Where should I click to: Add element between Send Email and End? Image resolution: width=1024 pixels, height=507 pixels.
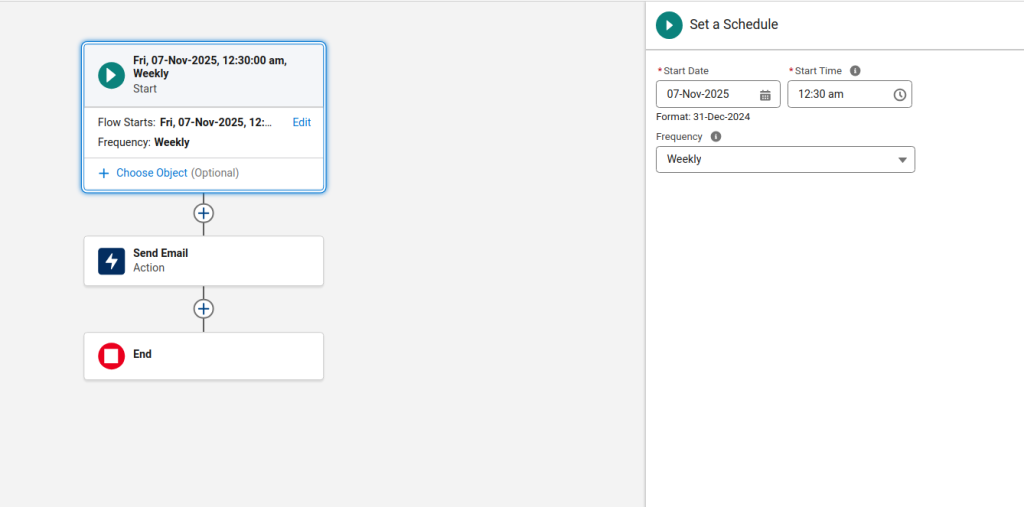(x=204, y=308)
